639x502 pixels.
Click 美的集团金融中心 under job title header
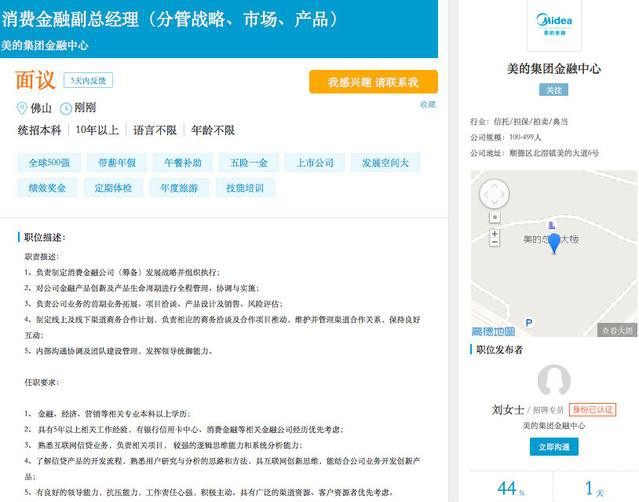click(x=44, y=45)
